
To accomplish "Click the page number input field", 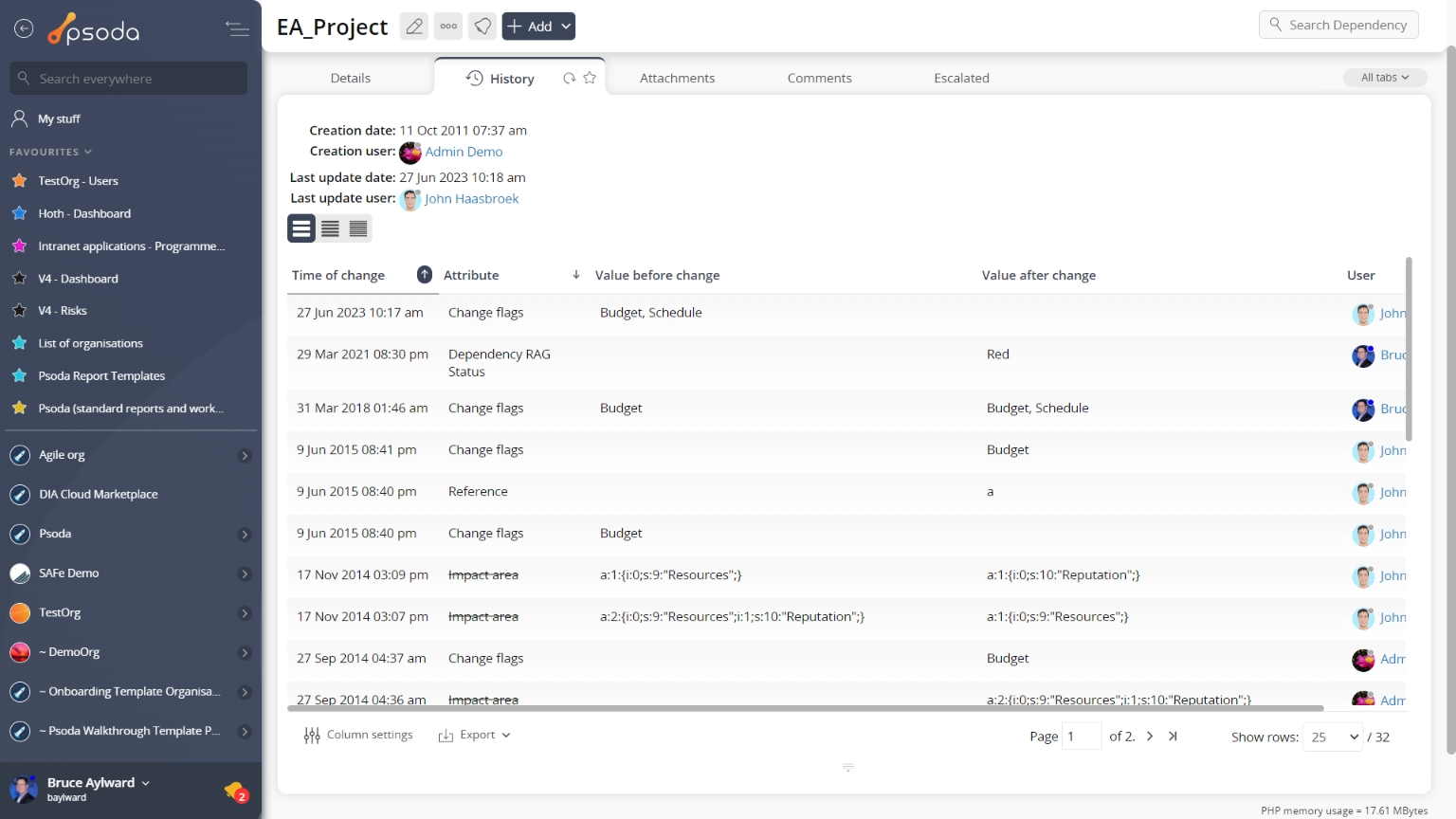I will [1082, 737].
